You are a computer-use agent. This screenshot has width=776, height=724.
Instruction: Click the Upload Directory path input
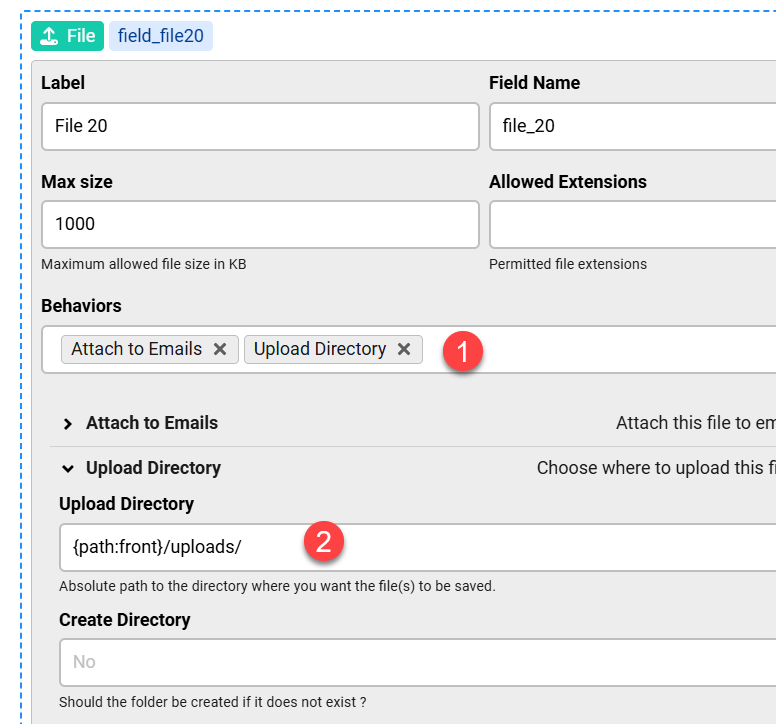coord(418,547)
